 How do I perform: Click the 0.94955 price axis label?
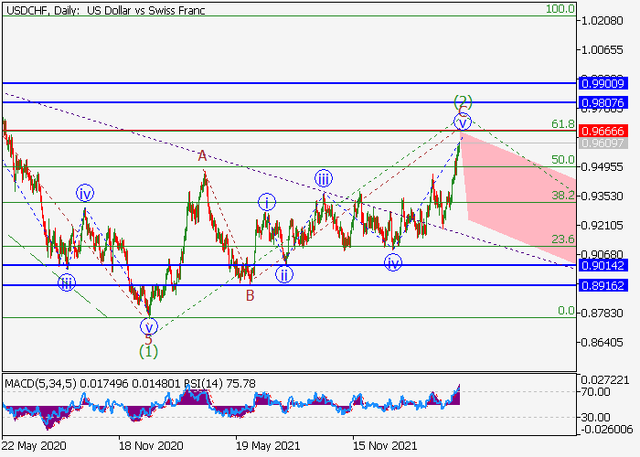(602, 167)
